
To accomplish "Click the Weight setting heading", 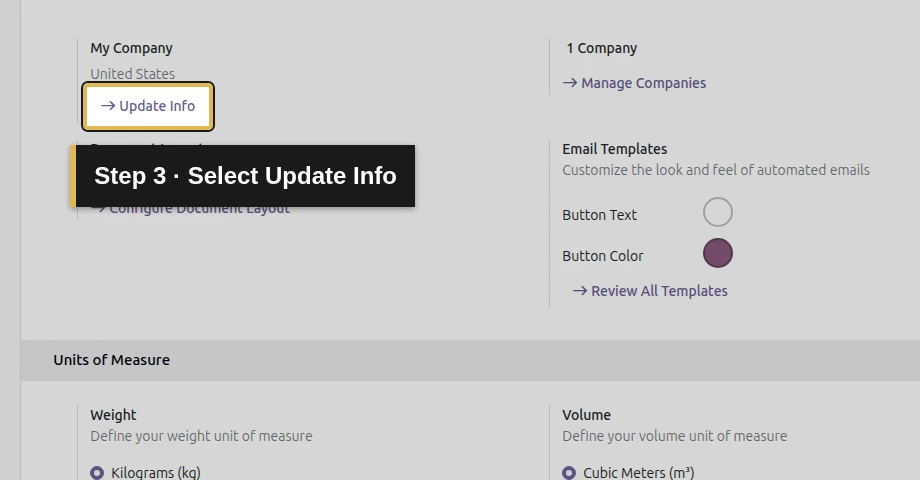I will click(113, 415).
